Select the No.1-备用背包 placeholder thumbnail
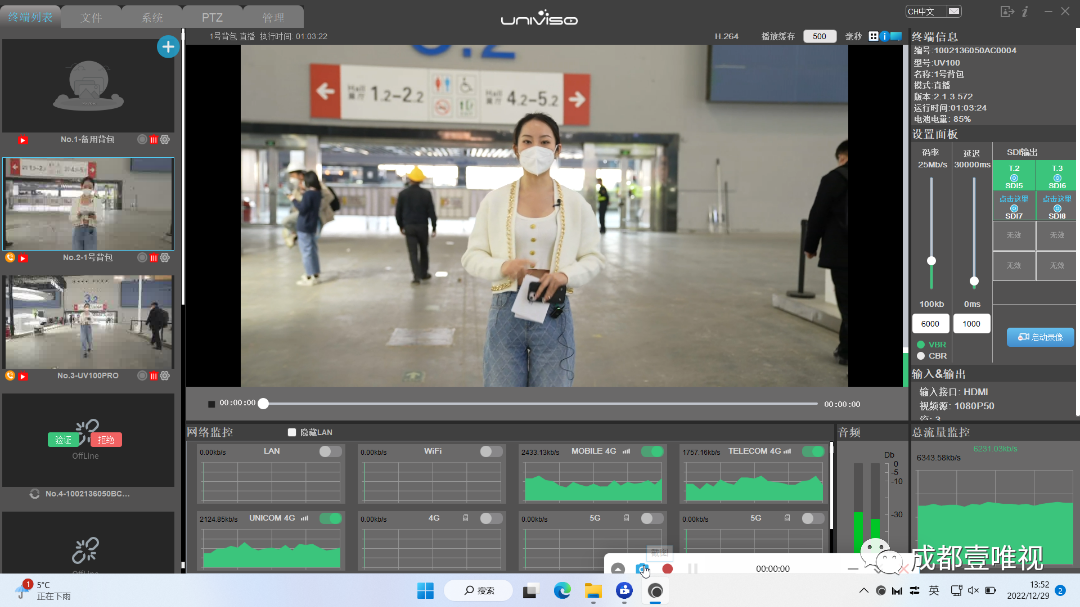 tap(88, 85)
